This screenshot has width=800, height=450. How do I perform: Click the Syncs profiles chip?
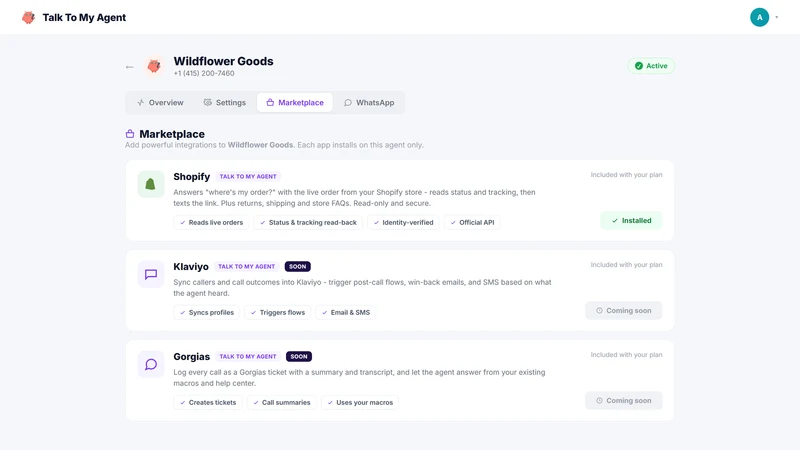[207, 312]
